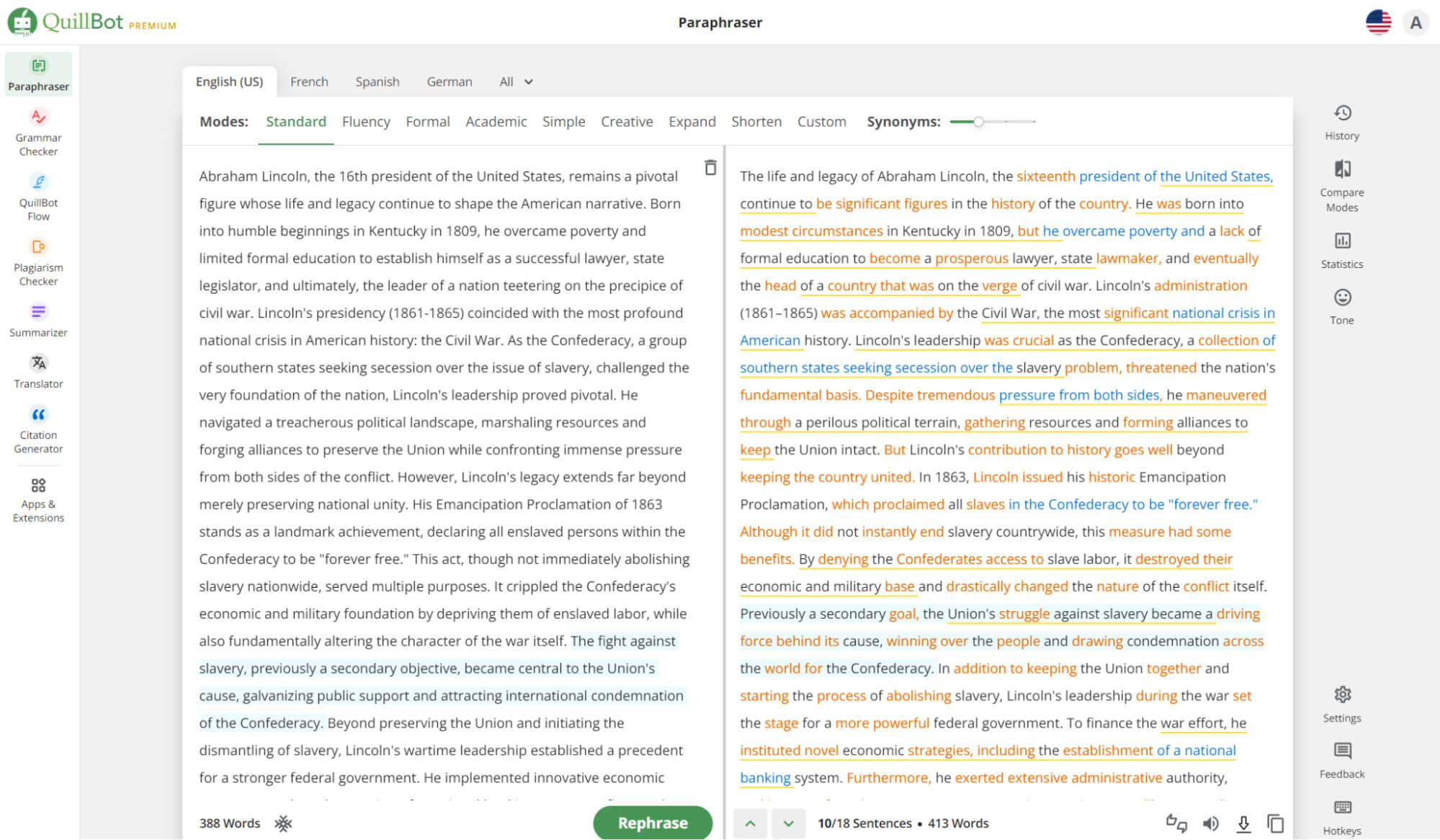The width and height of the screenshot is (1440, 840).
Task: Open the Statistics panel
Action: pyautogui.click(x=1341, y=249)
